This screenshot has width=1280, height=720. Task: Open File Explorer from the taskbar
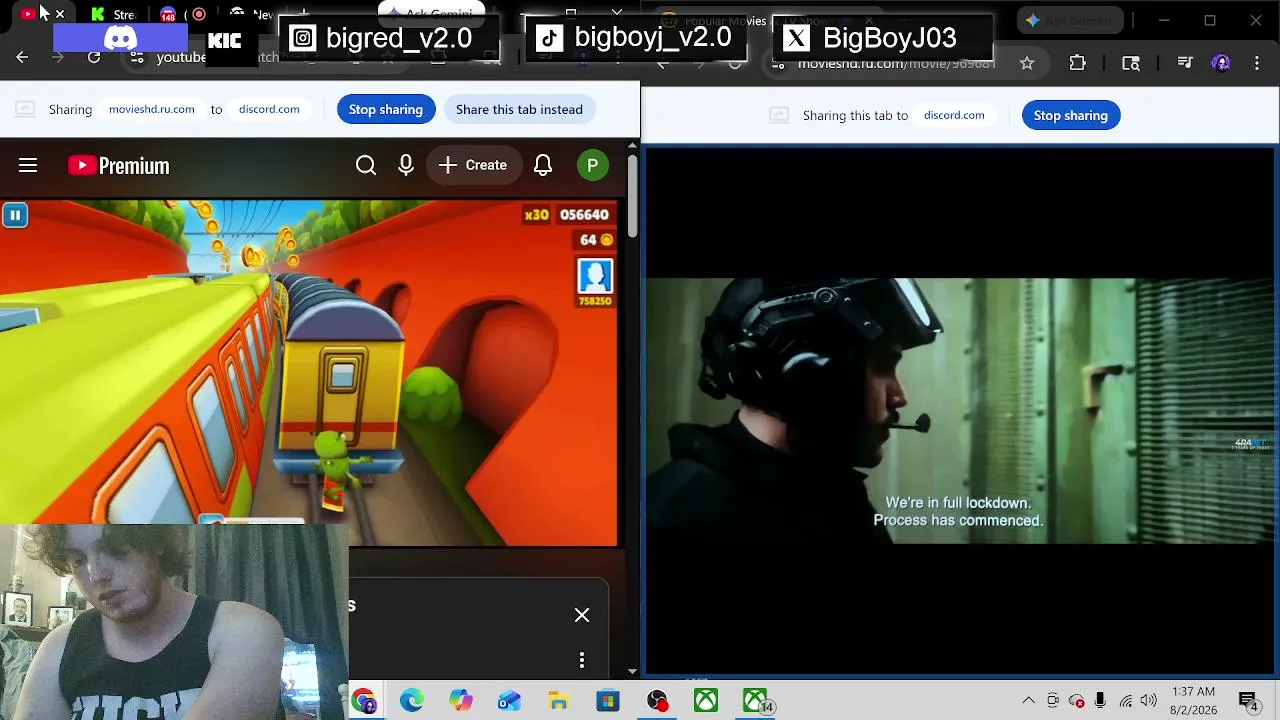click(558, 701)
